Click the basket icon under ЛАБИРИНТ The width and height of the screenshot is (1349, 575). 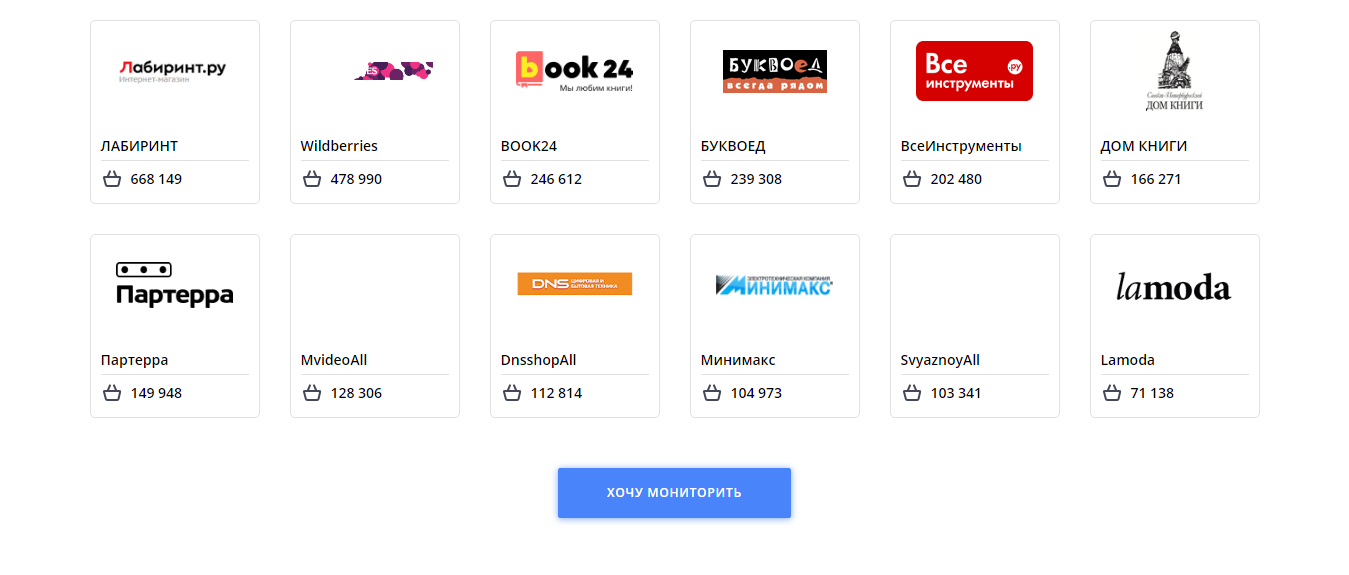tap(112, 179)
